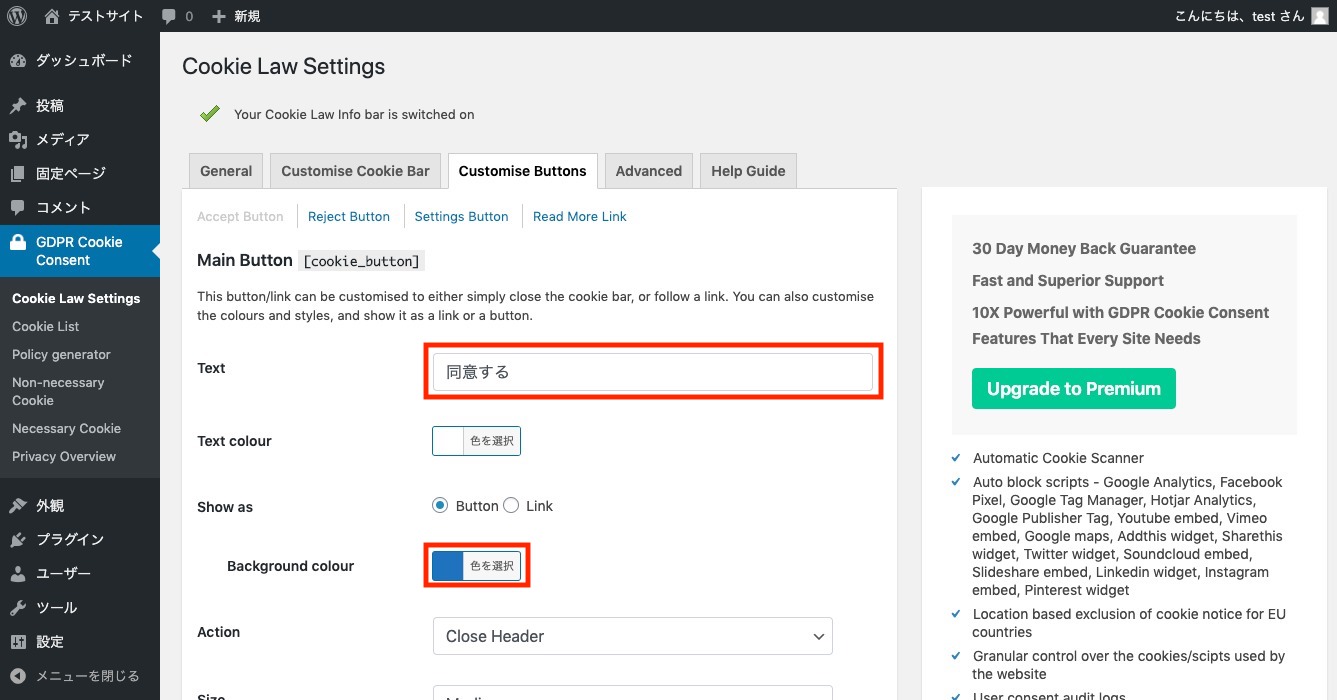Click the ツール wrench icon
This screenshot has height=700, width=1337.
click(x=18, y=607)
